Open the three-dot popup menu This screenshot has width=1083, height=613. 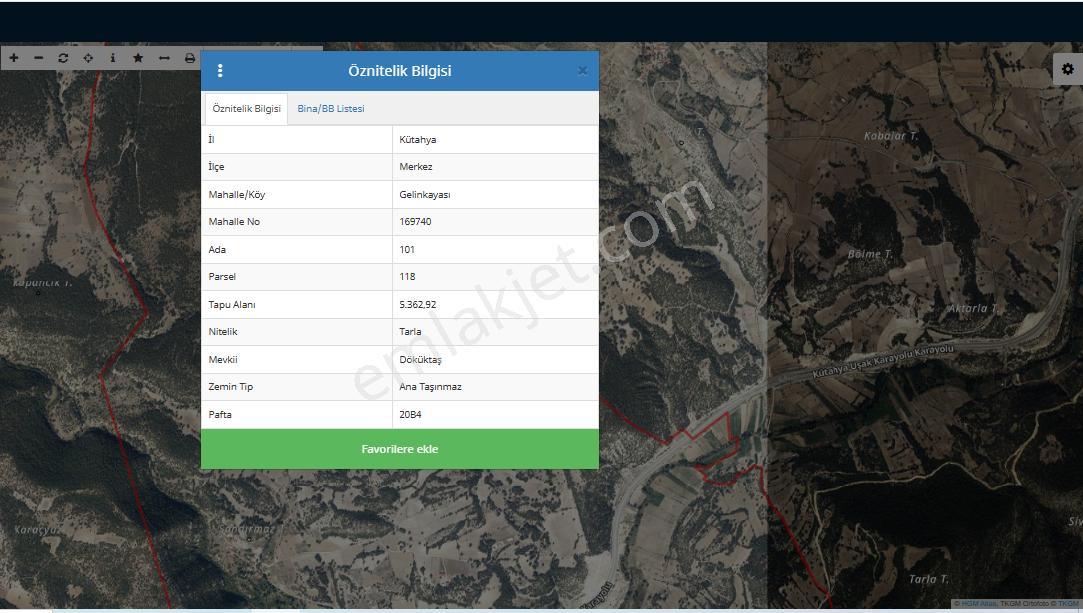220,70
